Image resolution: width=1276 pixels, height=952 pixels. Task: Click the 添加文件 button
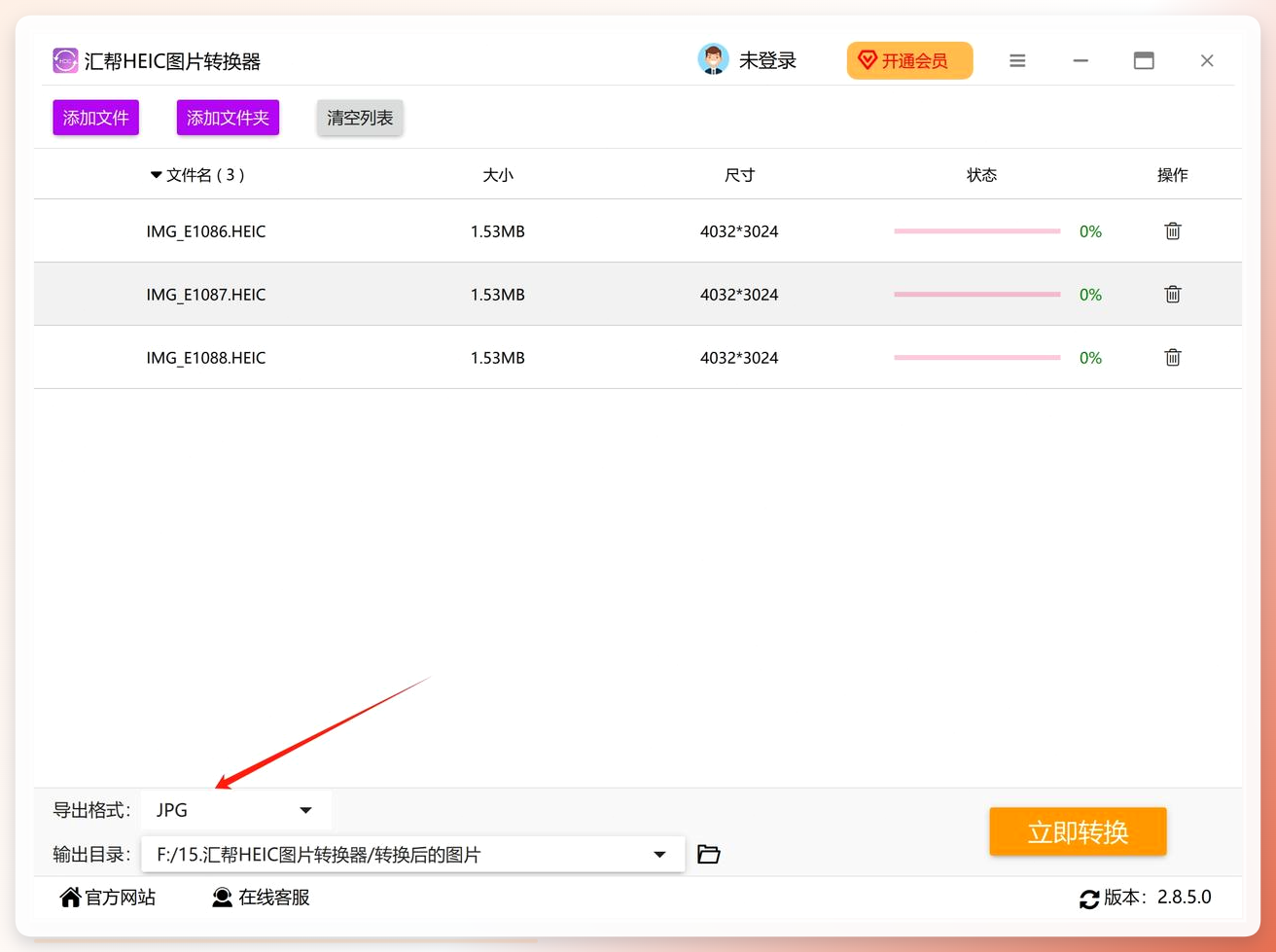tap(96, 118)
